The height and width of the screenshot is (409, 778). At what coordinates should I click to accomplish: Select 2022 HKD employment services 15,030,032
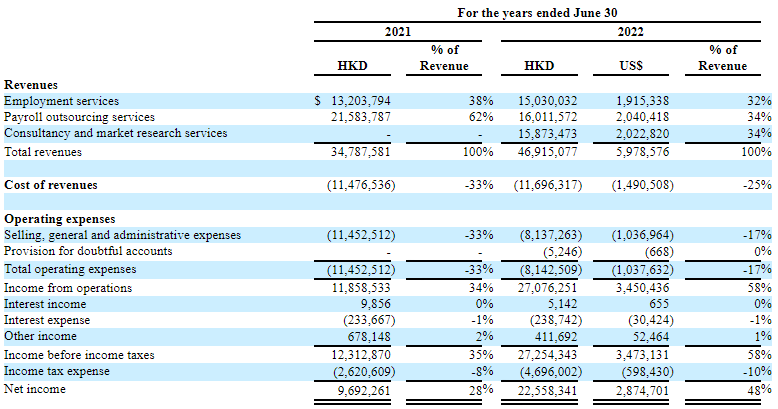(x=548, y=101)
